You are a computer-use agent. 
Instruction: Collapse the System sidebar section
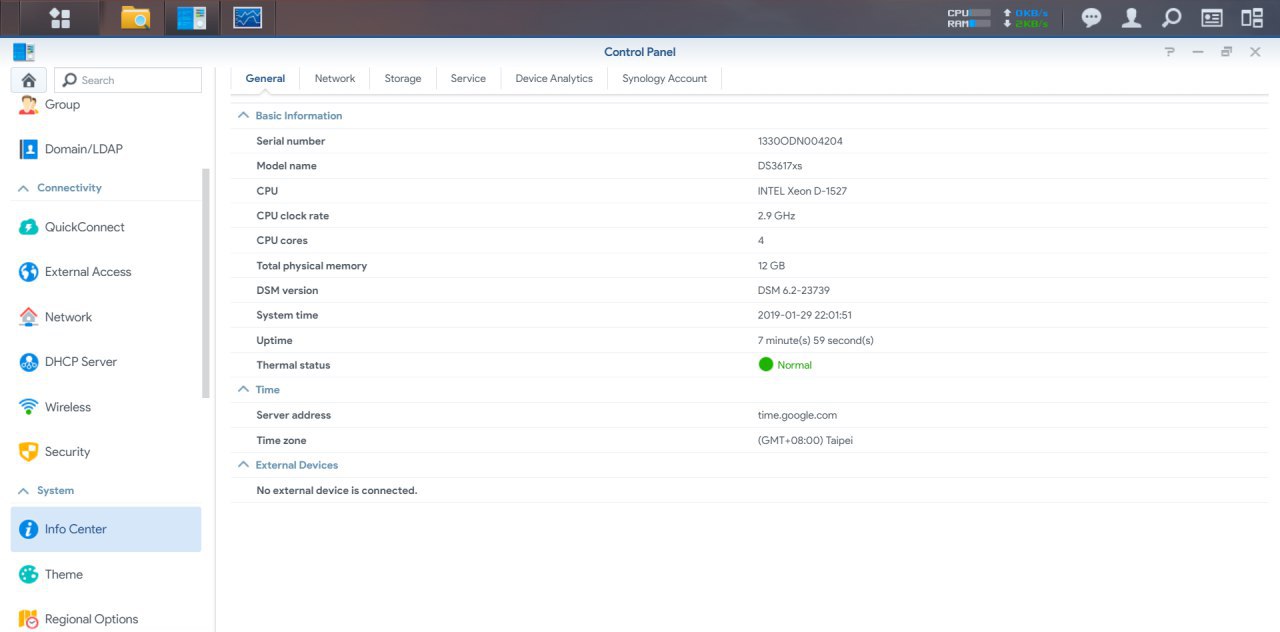pos(24,491)
